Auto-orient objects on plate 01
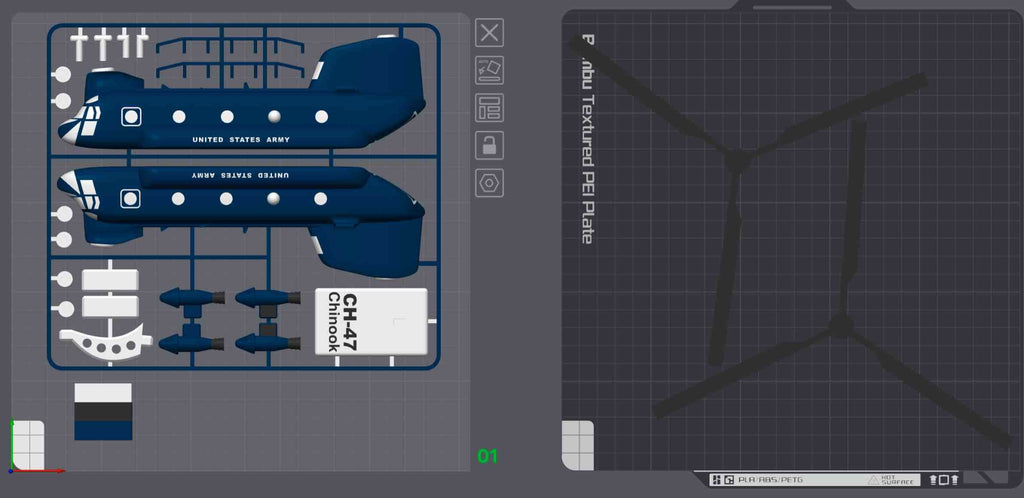The height and width of the screenshot is (498, 1024). click(489, 70)
